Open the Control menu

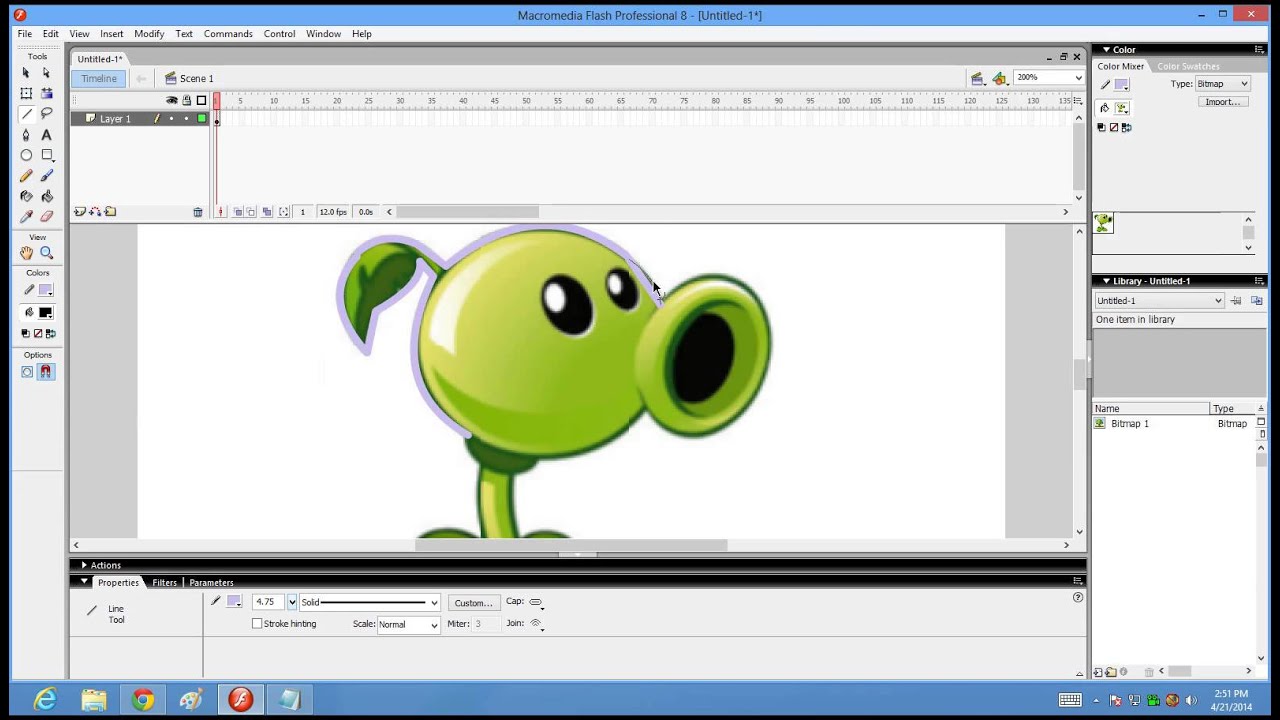click(279, 34)
